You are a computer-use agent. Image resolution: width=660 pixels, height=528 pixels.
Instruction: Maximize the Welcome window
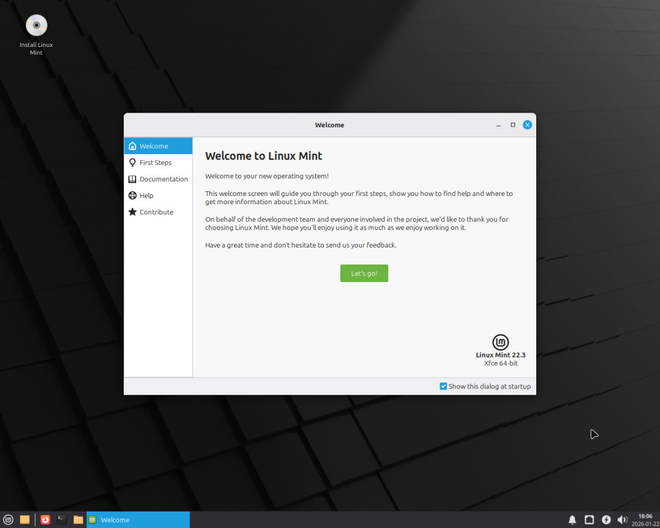[513, 125]
